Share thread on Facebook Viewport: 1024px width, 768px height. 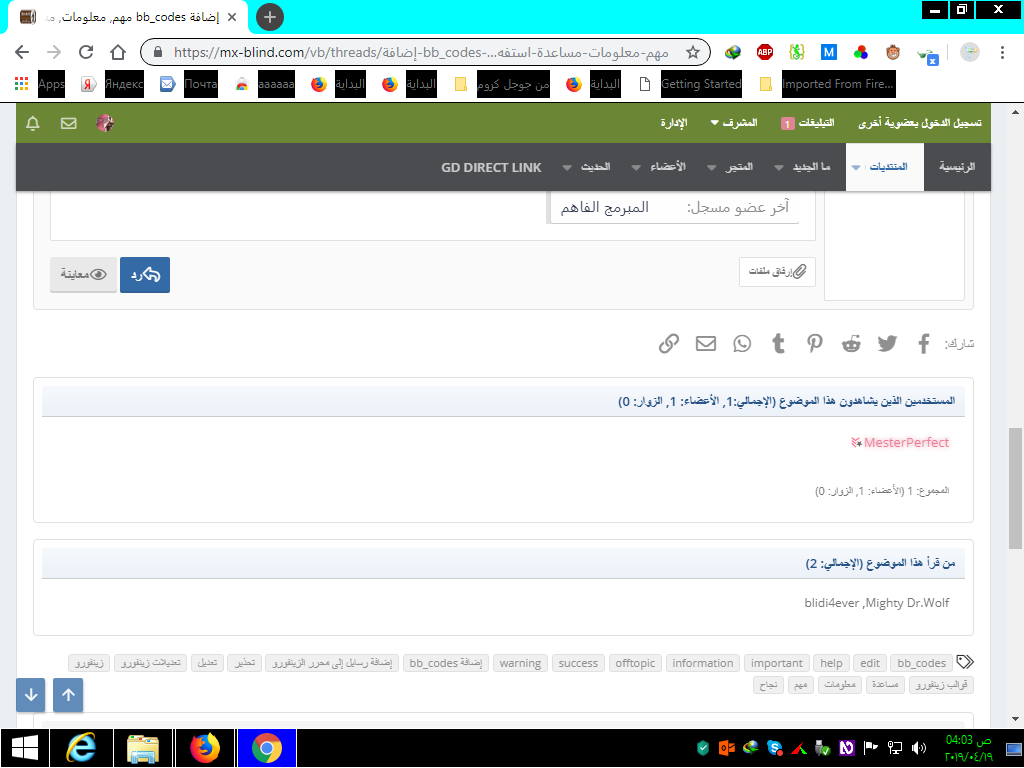pyautogui.click(x=924, y=344)
